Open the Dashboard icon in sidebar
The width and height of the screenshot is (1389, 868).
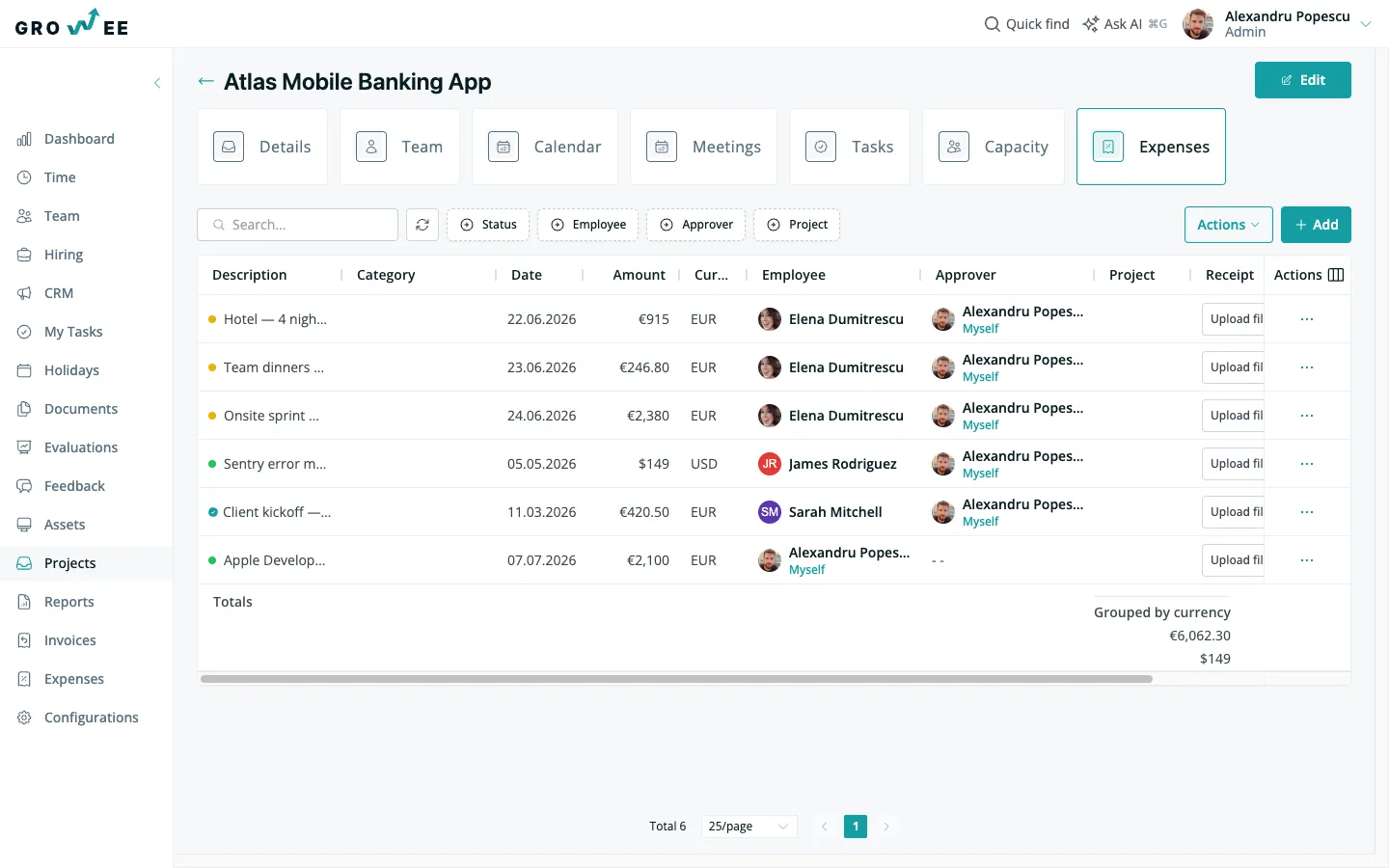pyautogui.click(x=24, y=139)
